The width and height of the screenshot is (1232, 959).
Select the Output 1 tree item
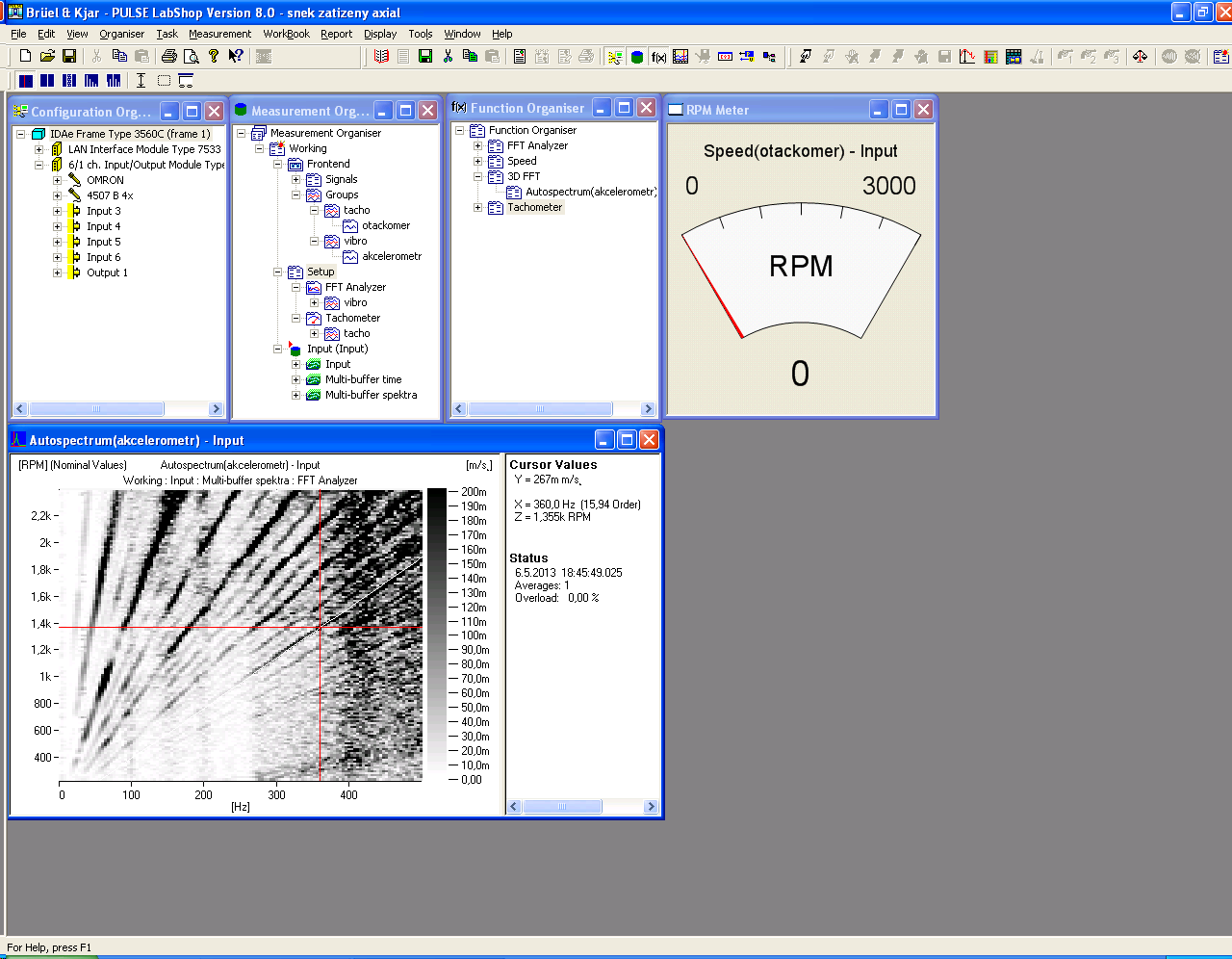(107, 272)
